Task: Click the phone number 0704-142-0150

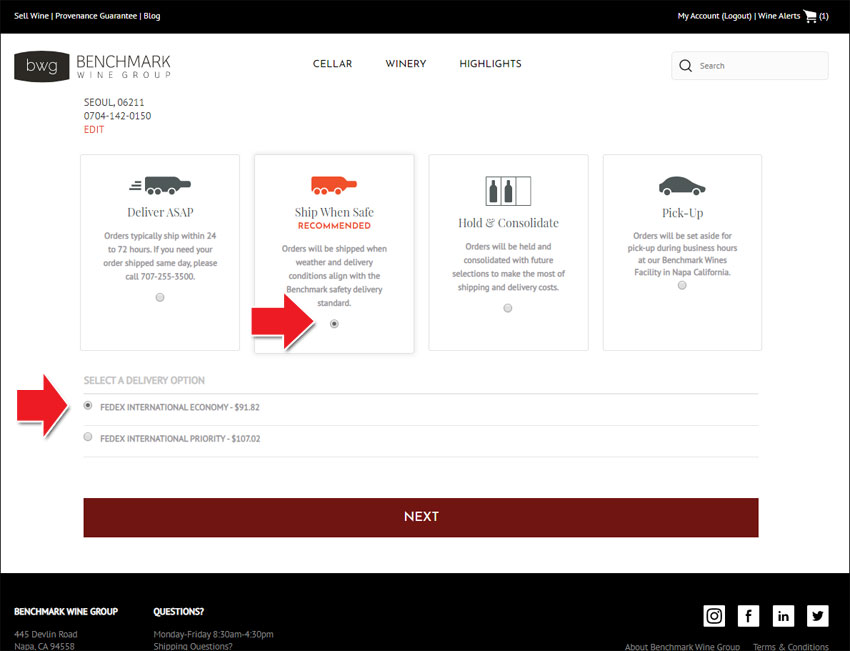Action: 117,116
